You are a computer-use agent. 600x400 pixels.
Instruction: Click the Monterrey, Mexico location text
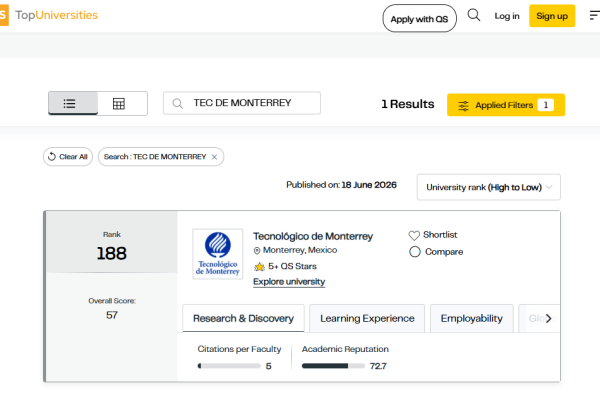(x=300, y=250)
